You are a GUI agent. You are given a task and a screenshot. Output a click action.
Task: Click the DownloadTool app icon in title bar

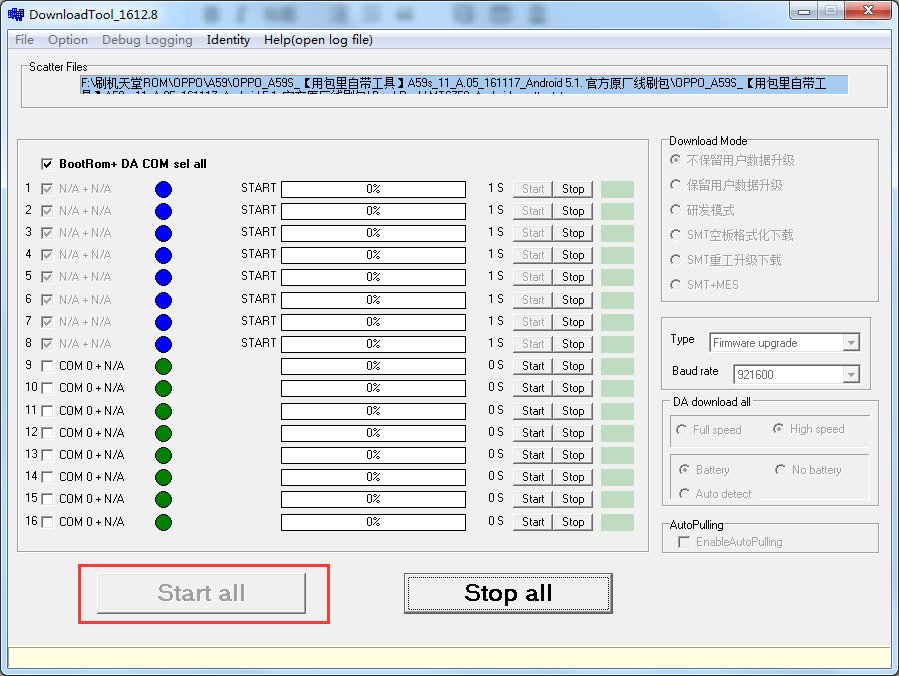(16, 15)
